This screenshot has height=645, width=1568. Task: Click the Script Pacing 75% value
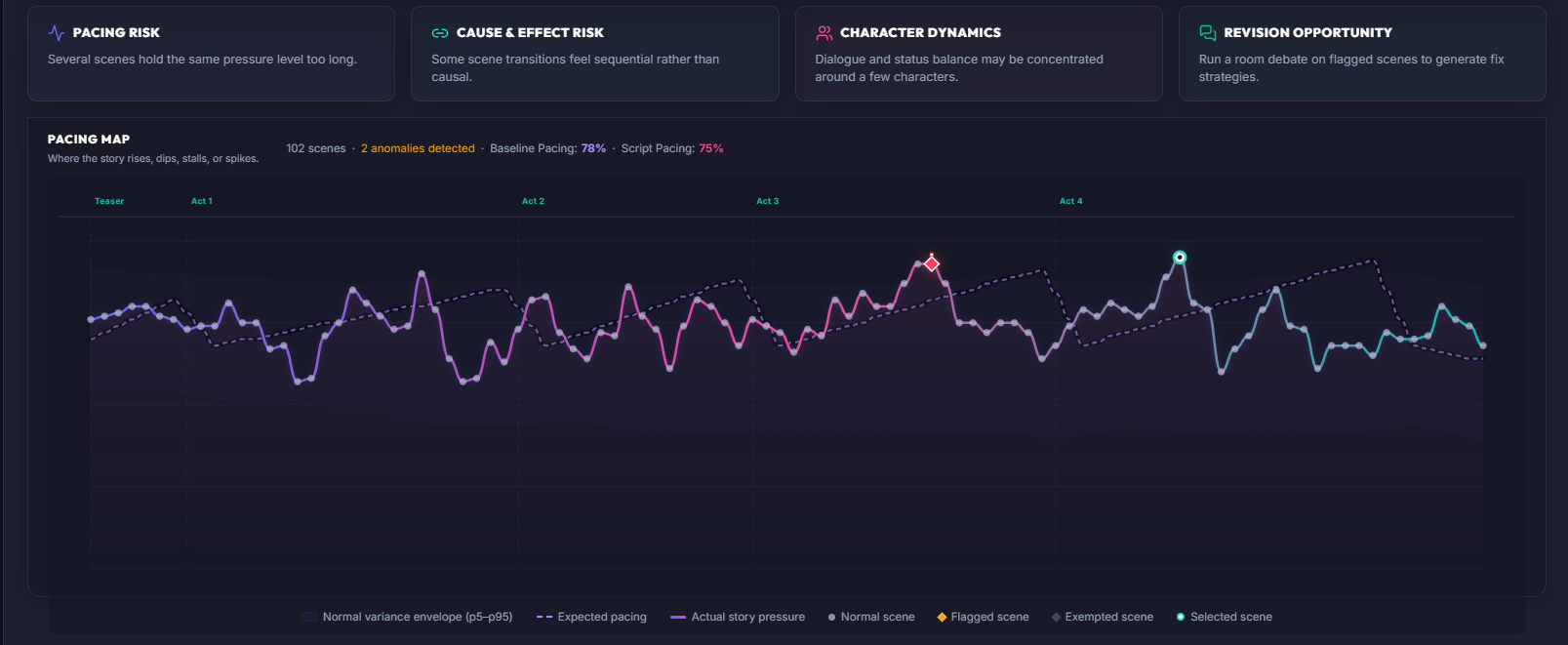click(x=711, y=148)
